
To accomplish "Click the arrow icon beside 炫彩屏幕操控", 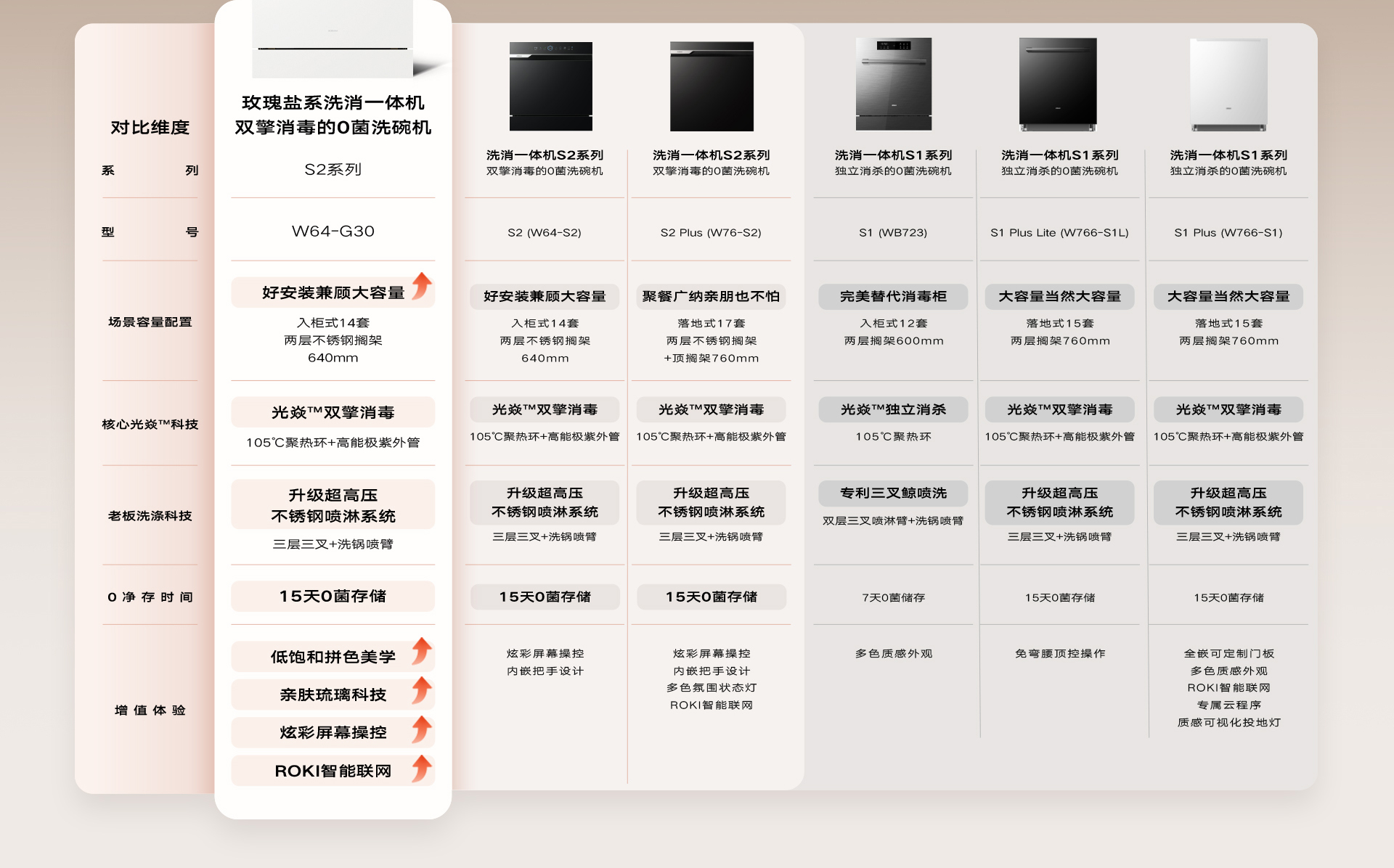I will [422, 729].
